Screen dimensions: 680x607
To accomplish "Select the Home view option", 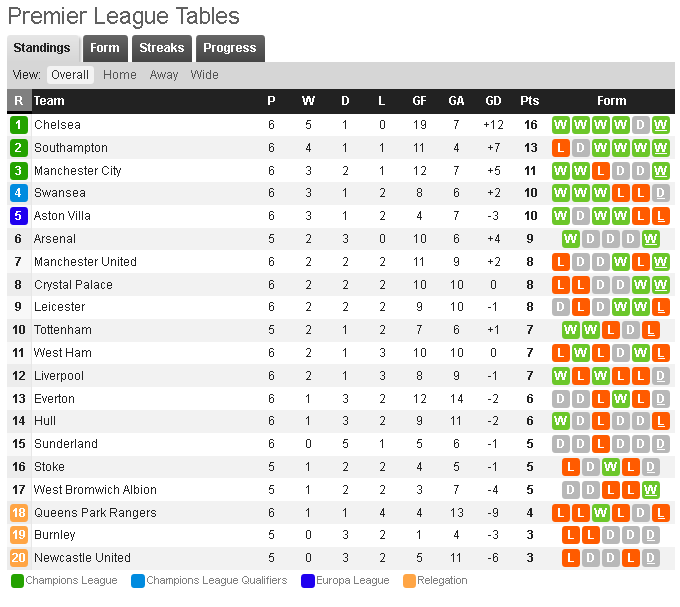I will (119, 75).
